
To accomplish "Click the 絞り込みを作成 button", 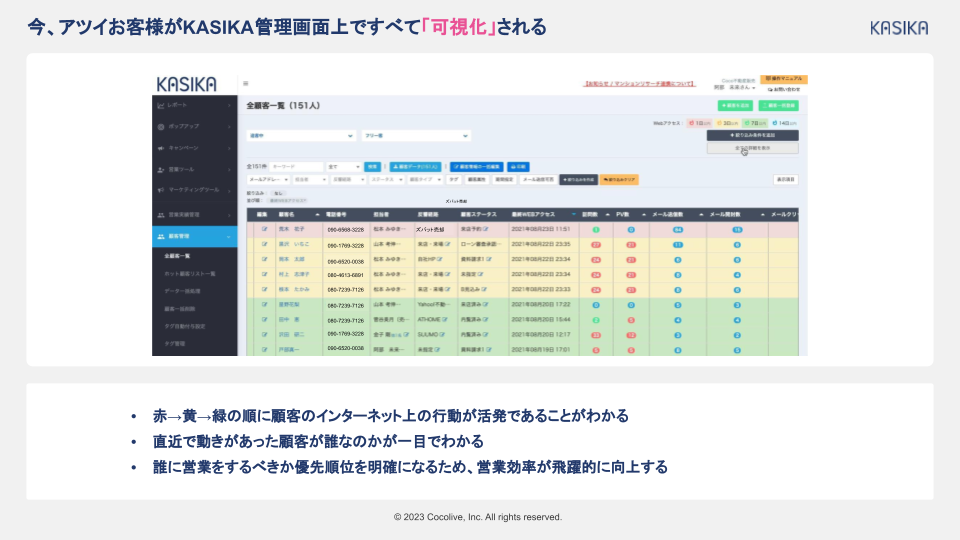I will click(x=579, y=180).
